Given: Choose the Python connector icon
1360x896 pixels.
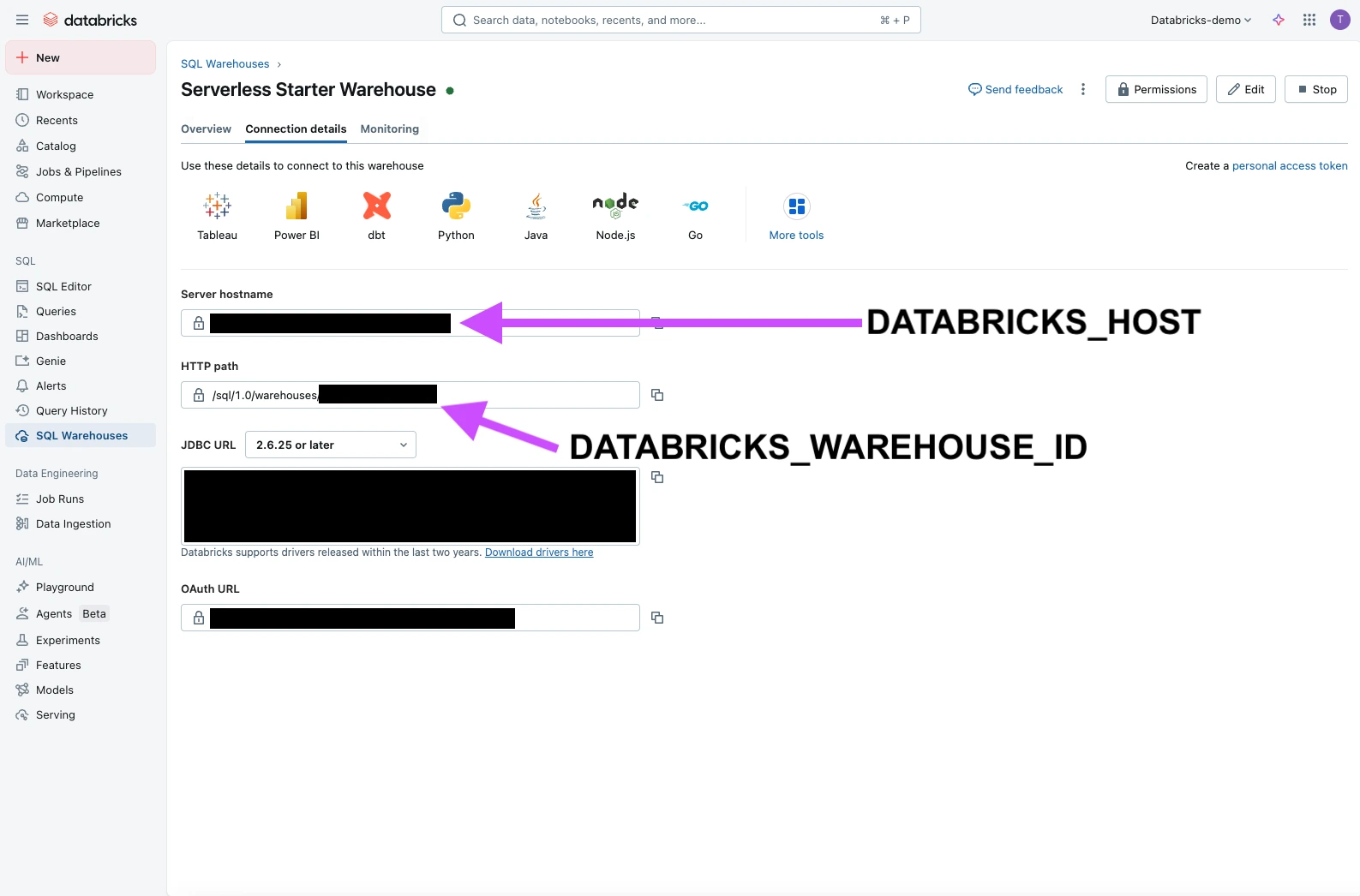Looking at the screenshot, I should point(456,206).
